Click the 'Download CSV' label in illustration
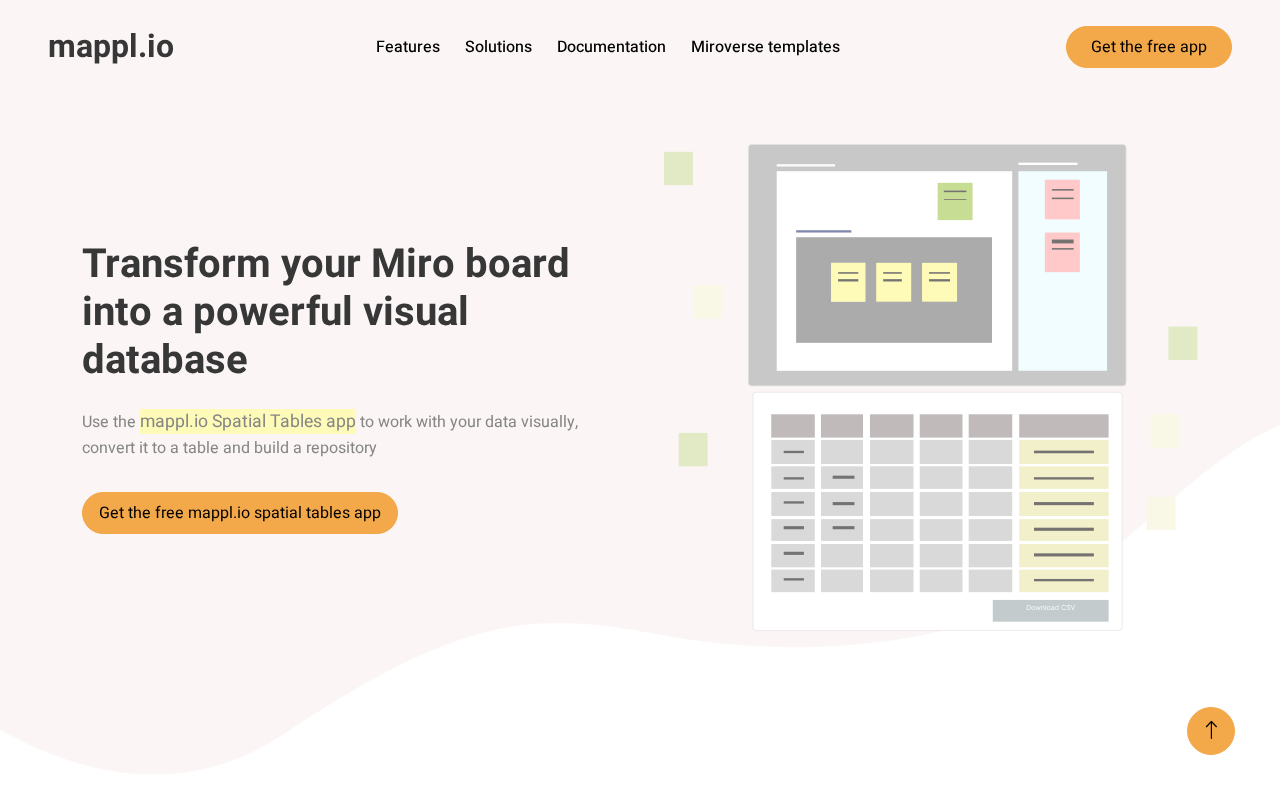Image resolution: width=1280 pixels, height=800 pixels. click(1050, 608)
